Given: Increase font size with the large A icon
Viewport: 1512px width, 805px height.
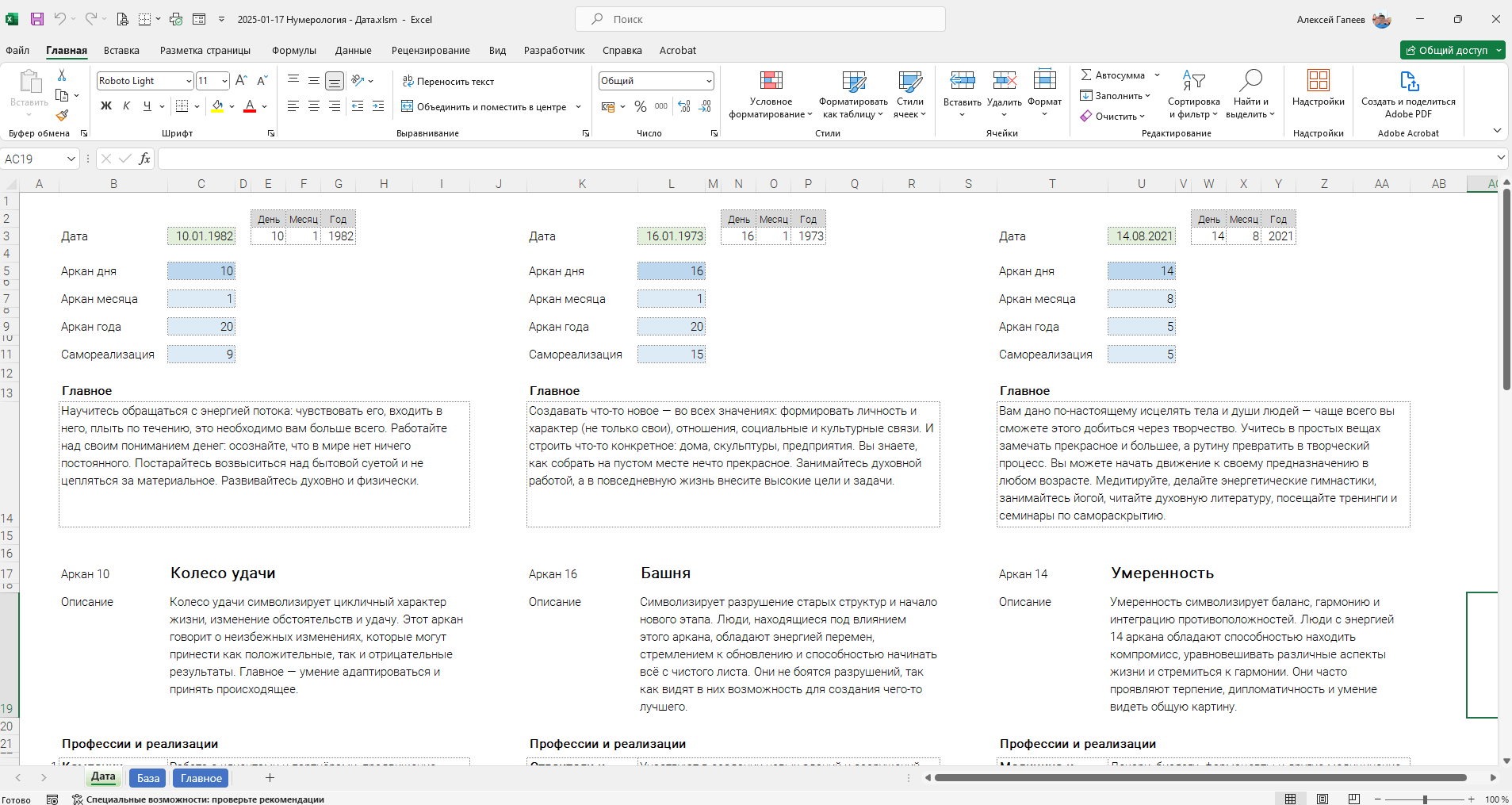Looking at the screenshot, I should (242, 81).
